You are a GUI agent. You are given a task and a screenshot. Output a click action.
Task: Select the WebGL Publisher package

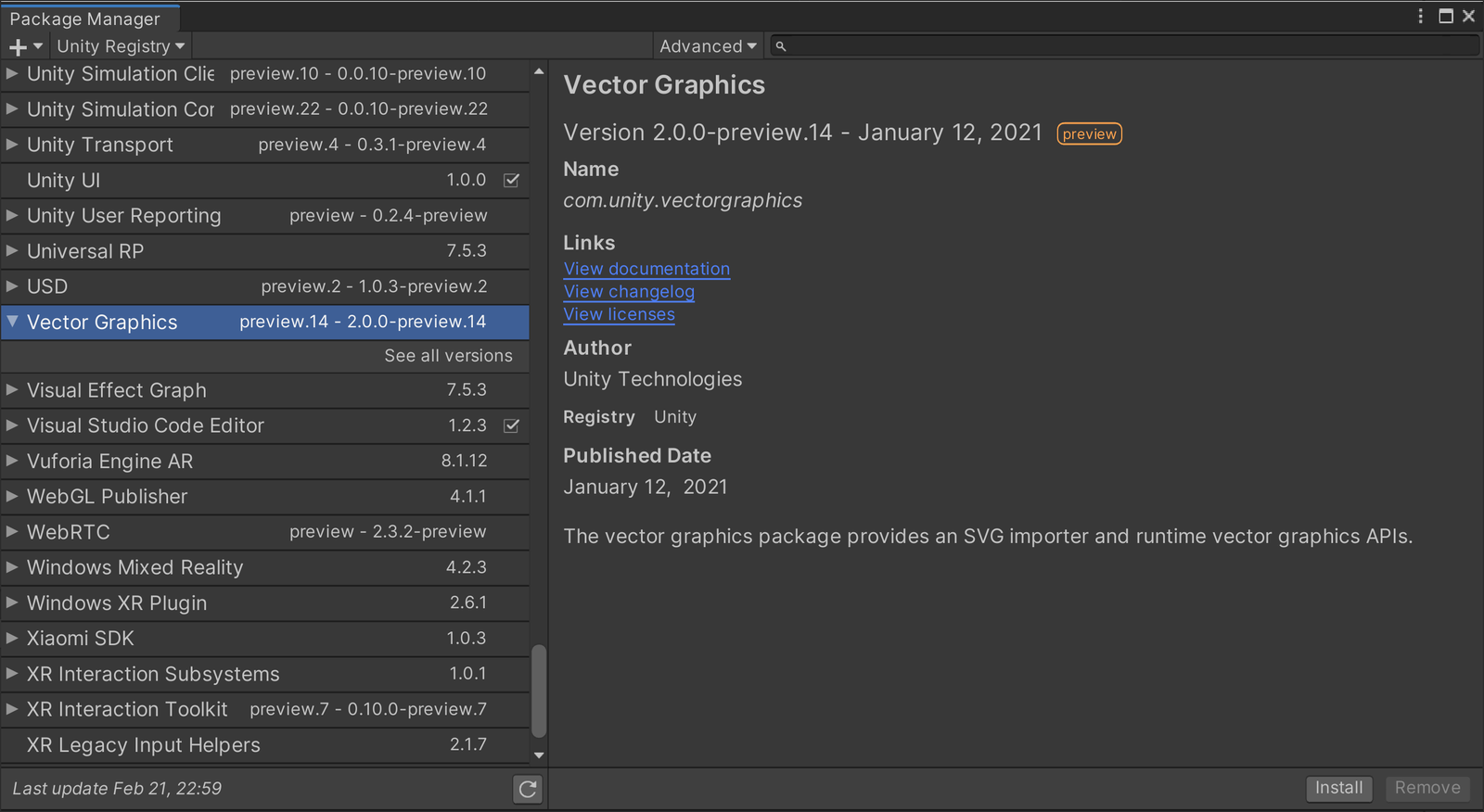pyautogui.click(x=265, y=496)
